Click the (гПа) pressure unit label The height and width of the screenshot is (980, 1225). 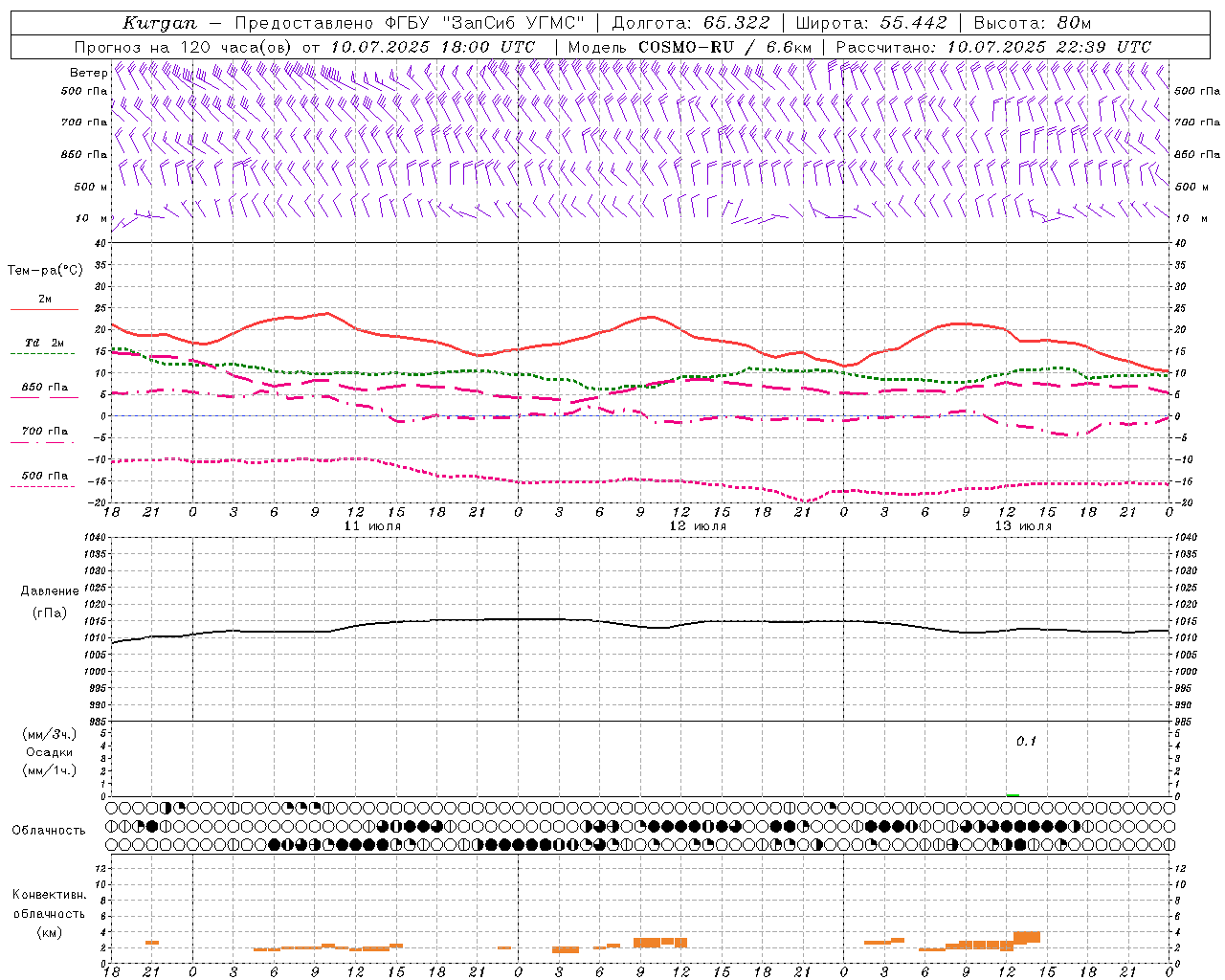pyautogui.click(x=50, y=612)
